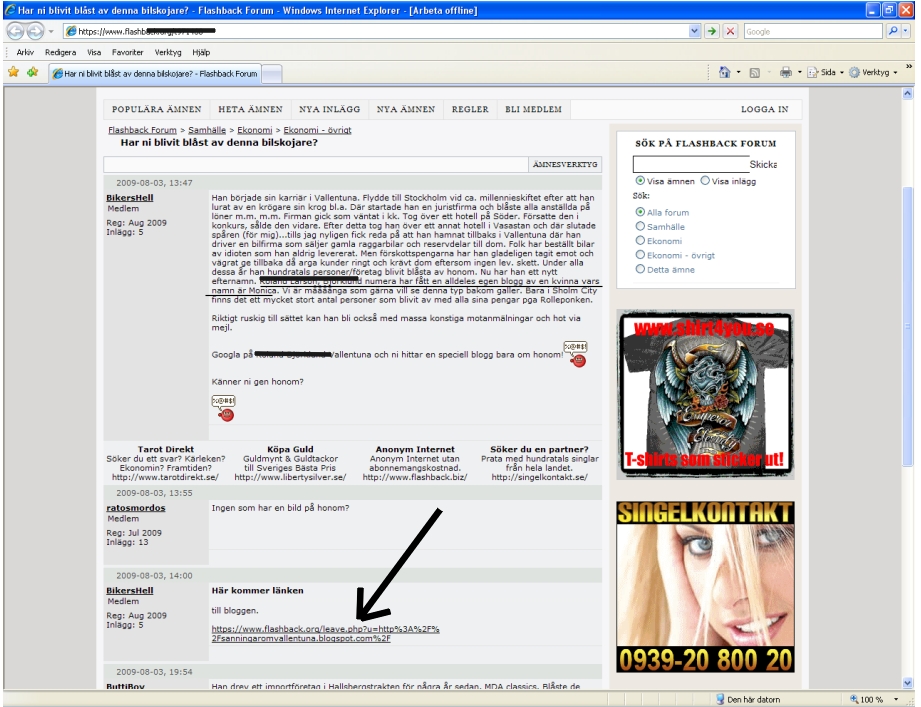Open the Visa menu
Viewport: 921px width, 707px height.
click(94, 52)
